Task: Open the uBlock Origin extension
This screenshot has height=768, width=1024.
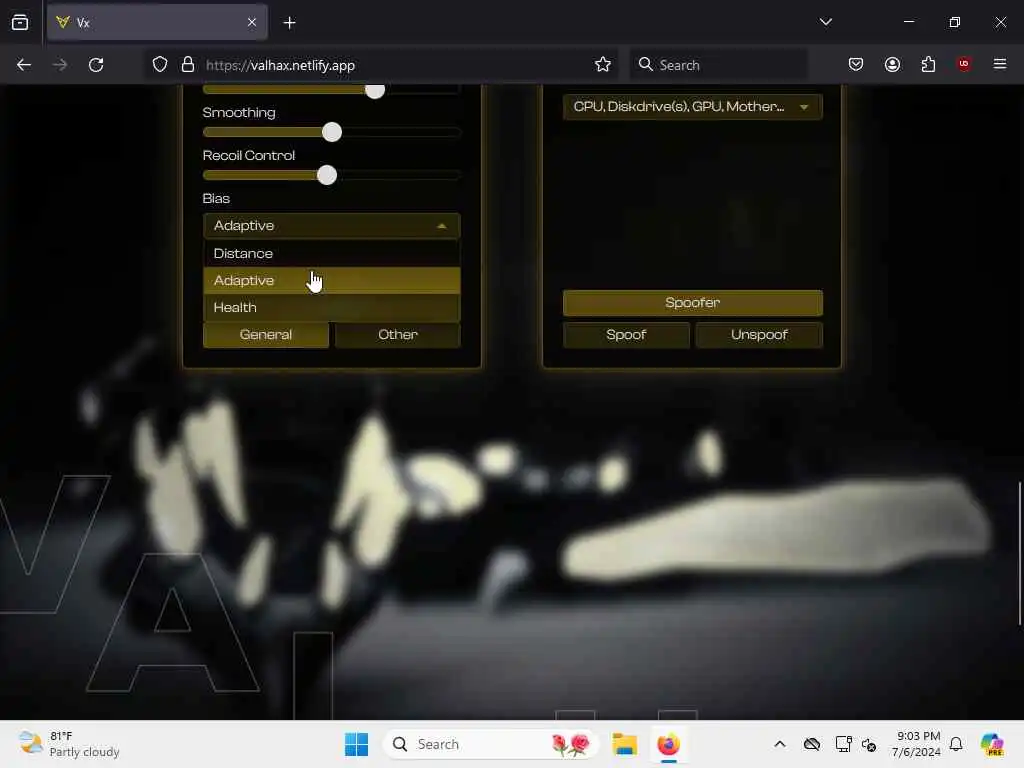Action: tap(964, 64)
